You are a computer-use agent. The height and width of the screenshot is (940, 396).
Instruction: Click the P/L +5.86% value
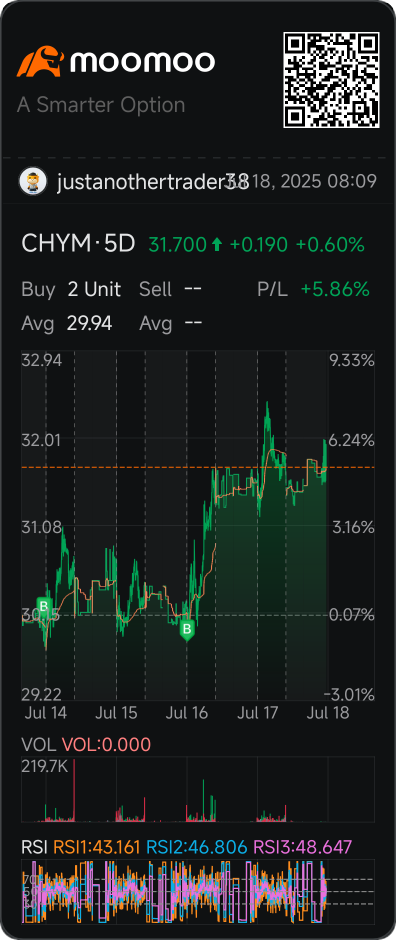[334, 290]
